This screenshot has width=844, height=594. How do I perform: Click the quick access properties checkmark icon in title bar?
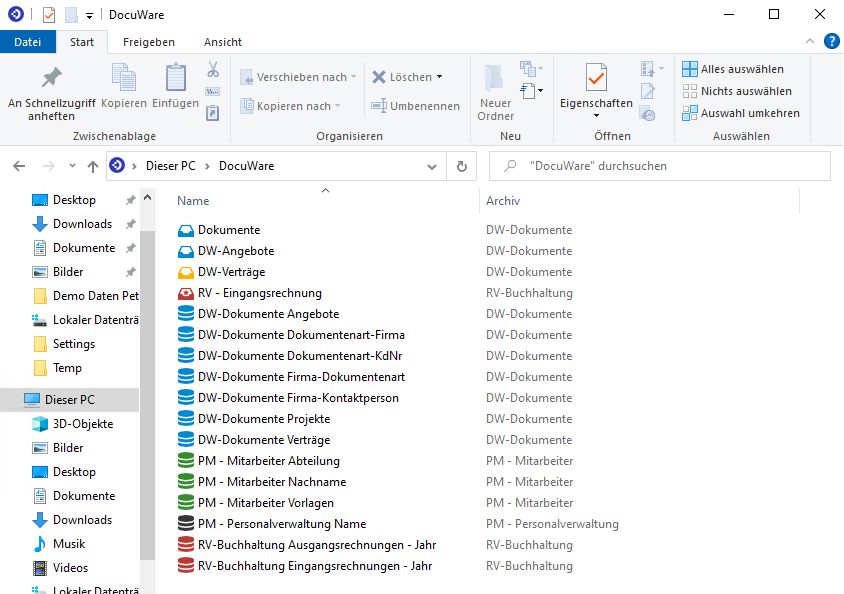49,15
